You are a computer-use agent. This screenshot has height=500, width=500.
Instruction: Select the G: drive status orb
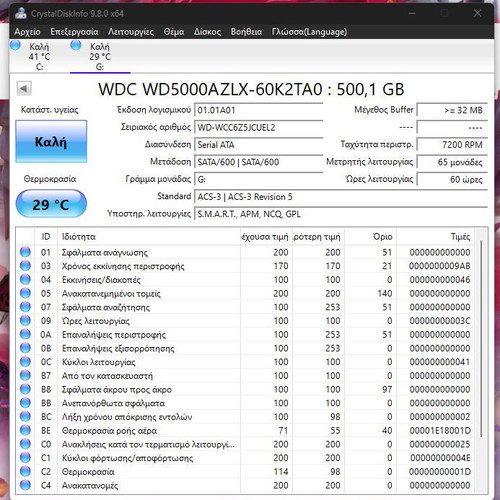(x=76, y=45)
